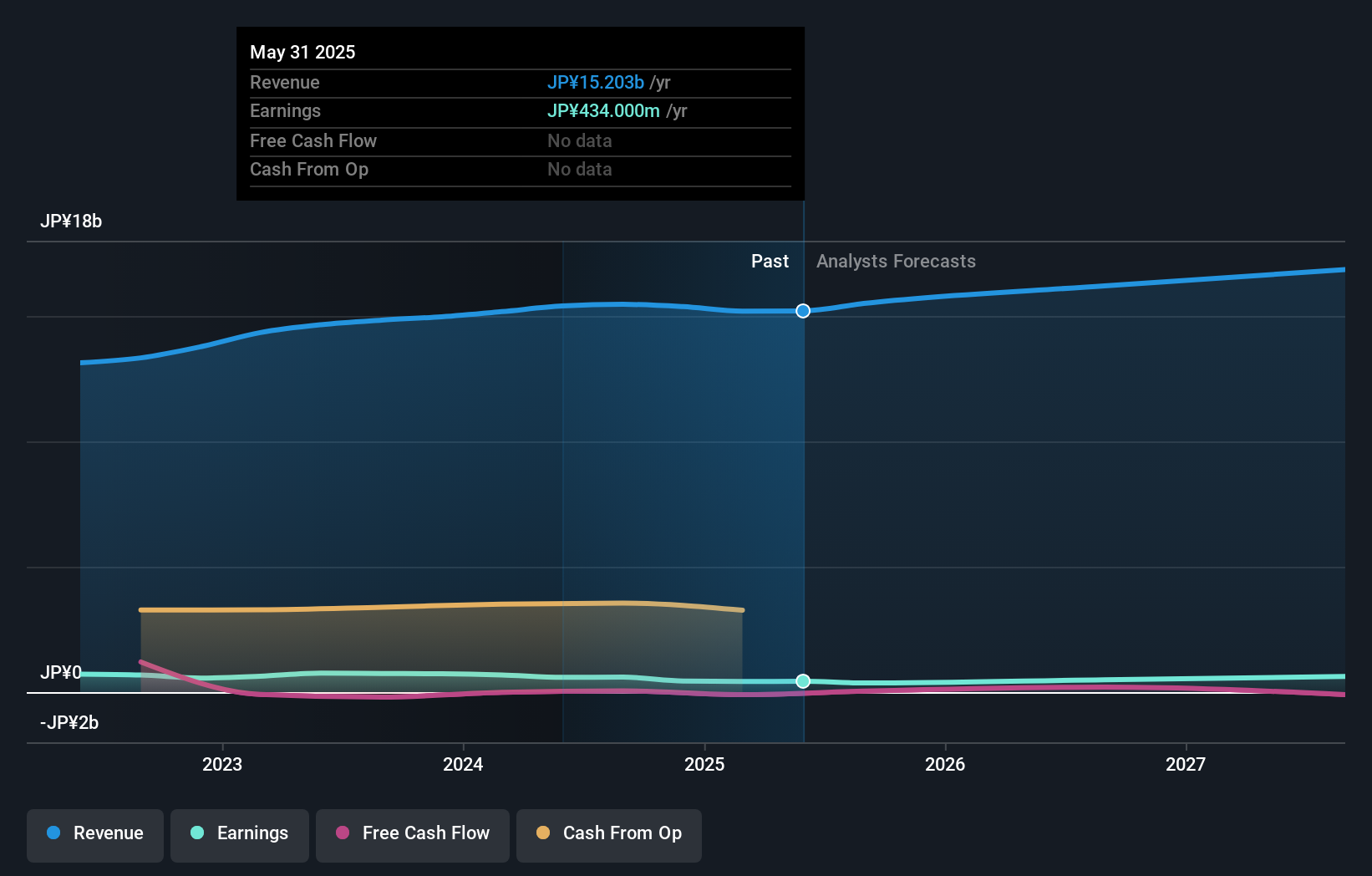1372x876 pixels.
Task: Toggle the Cash From Op legend button
Action: [x=609, y=835]
